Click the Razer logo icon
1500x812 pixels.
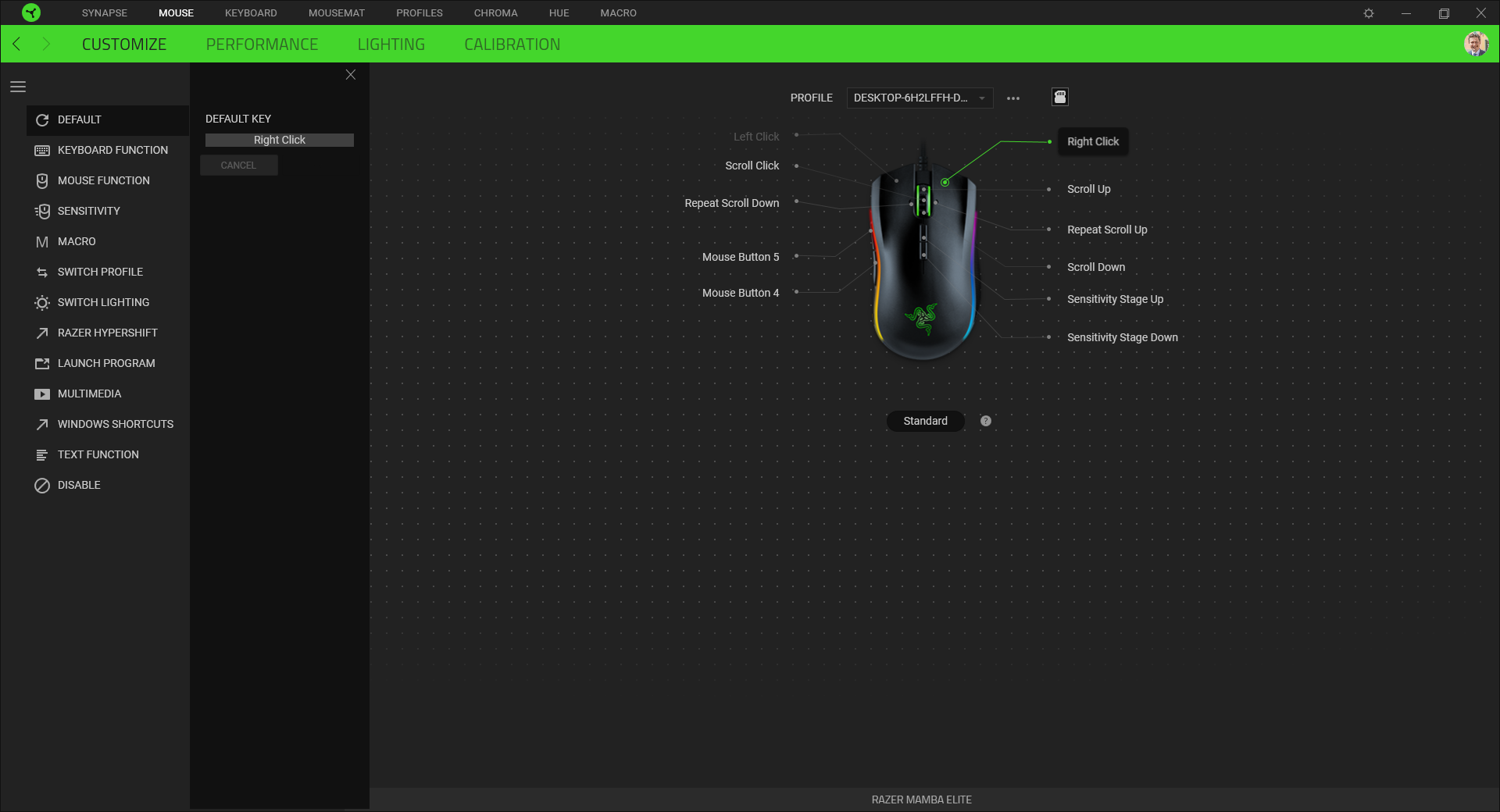point(31,12)
